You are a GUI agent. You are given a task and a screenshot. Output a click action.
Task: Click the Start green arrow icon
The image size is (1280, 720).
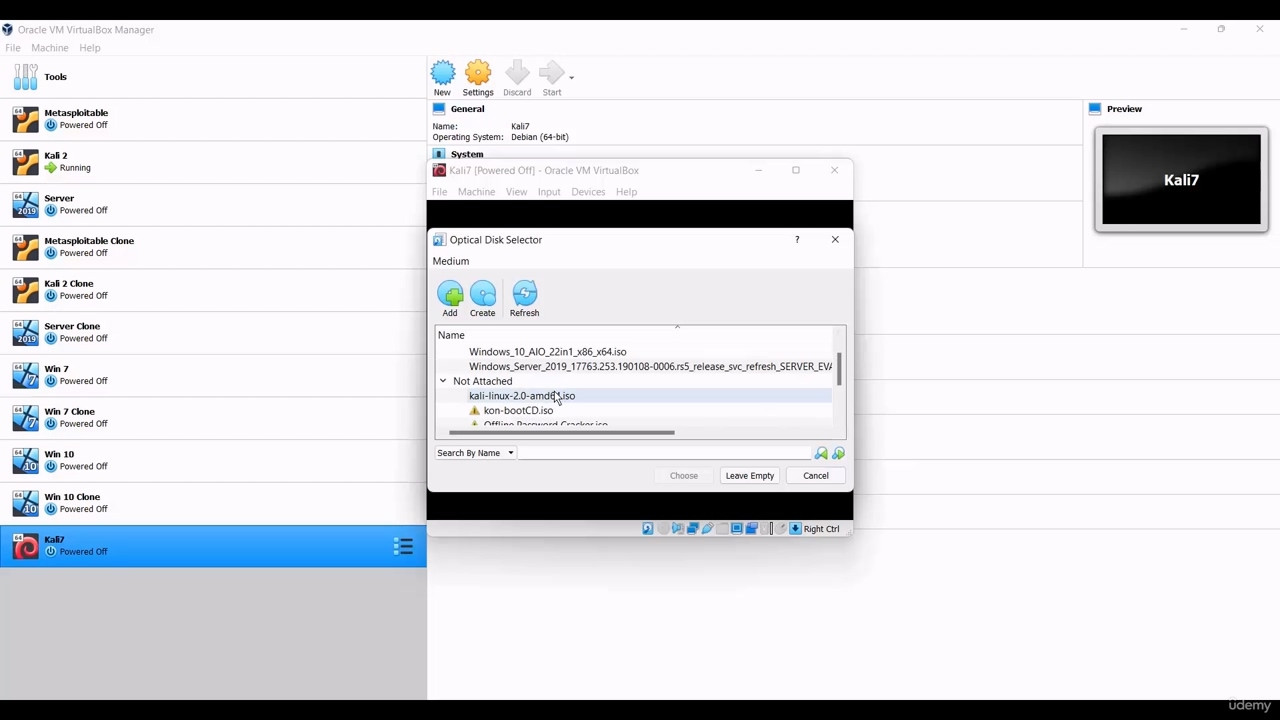click(x=551, y=73)
